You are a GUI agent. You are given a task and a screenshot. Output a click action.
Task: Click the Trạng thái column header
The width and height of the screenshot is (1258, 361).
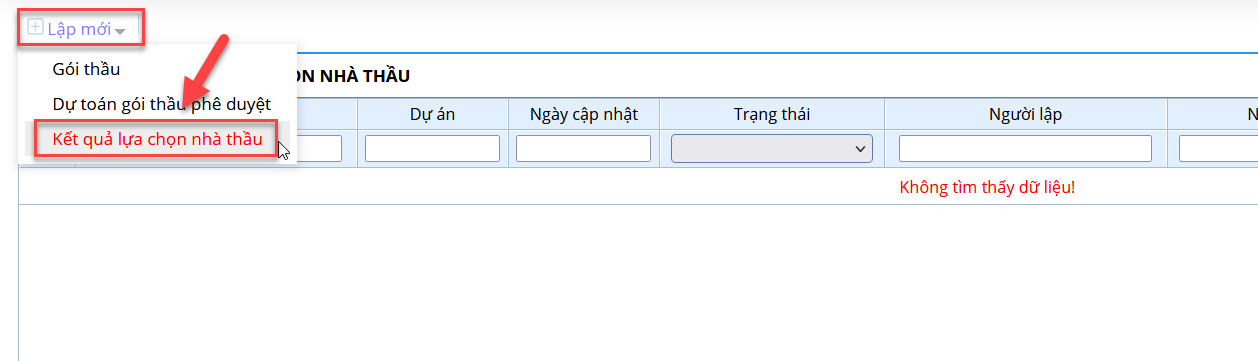[771, 114]
